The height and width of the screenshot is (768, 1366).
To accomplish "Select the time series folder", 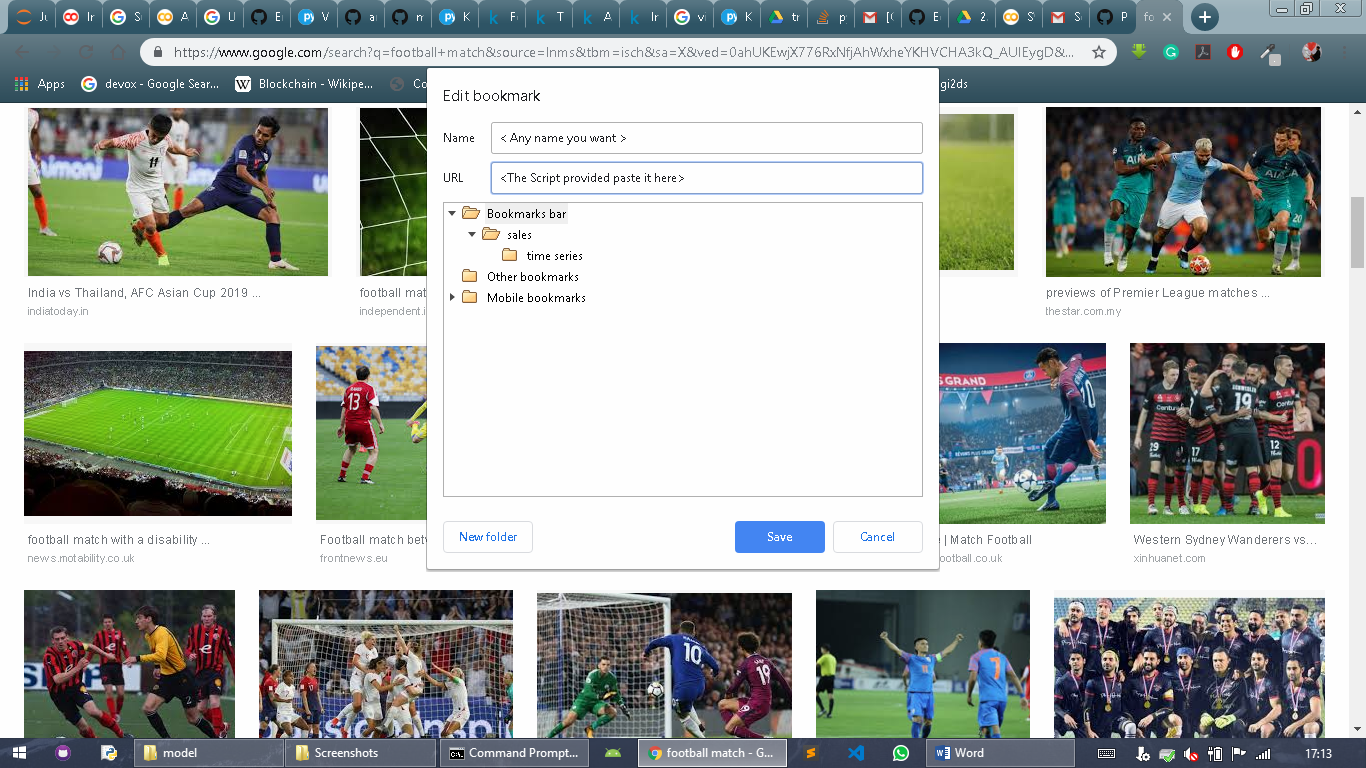I will coord(553,255).
